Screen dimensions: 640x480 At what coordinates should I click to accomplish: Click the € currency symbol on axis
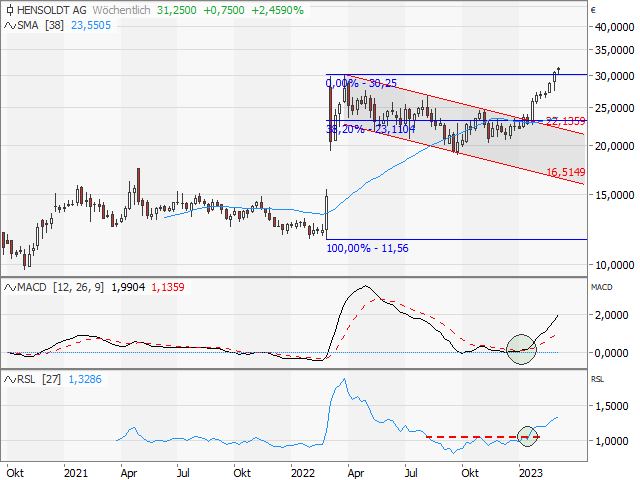click(x=593, y=10)
